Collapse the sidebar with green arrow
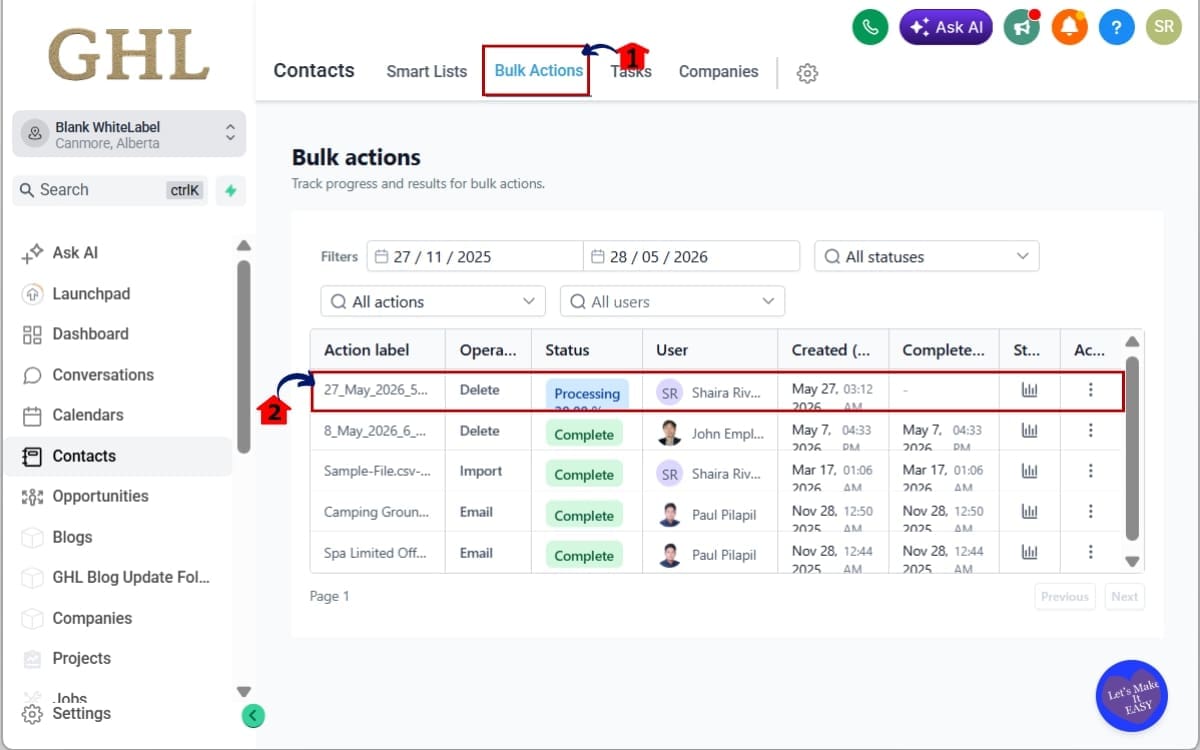 253,715
